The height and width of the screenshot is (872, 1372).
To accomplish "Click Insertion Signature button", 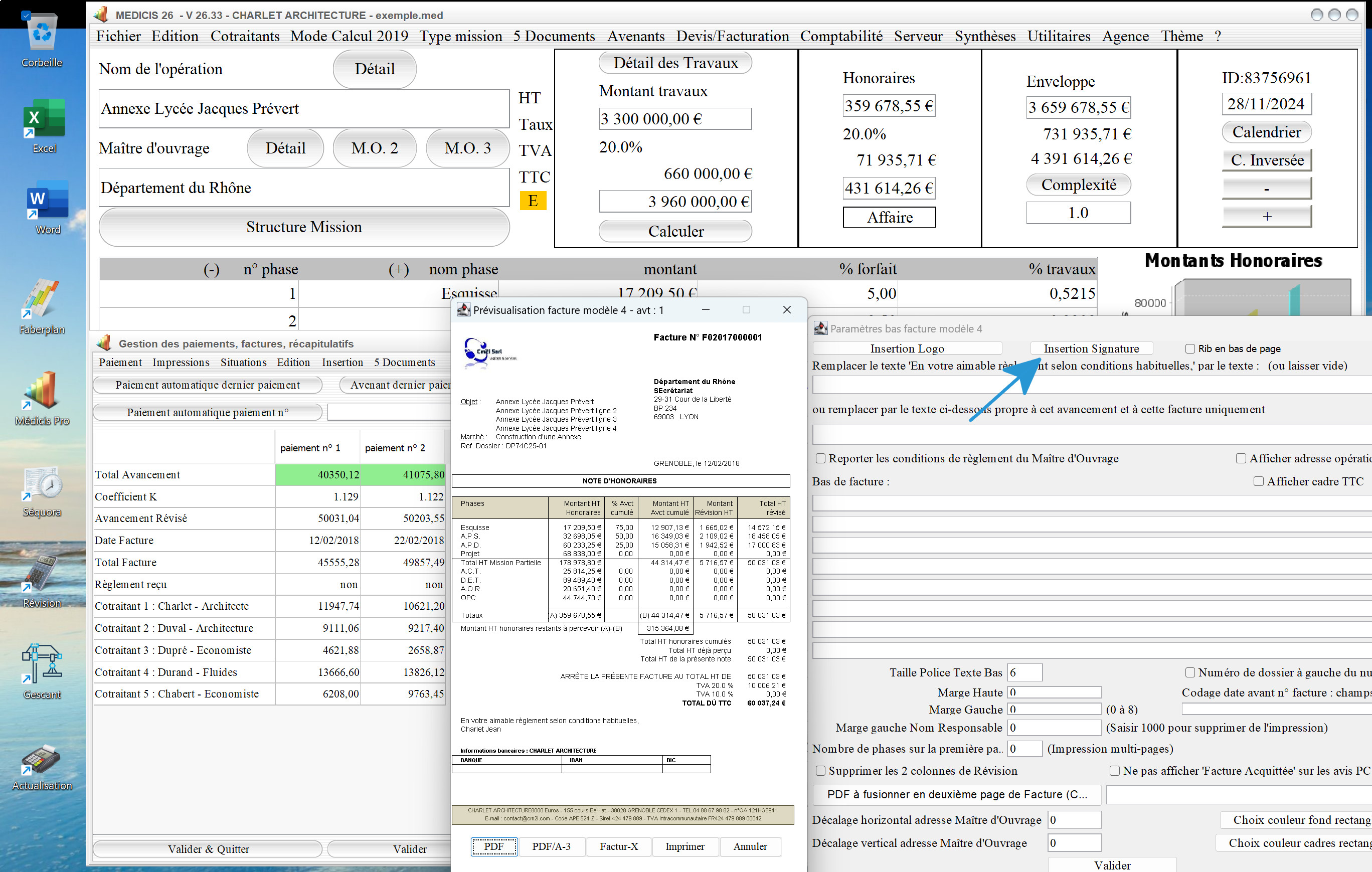I will [1091, 348].
